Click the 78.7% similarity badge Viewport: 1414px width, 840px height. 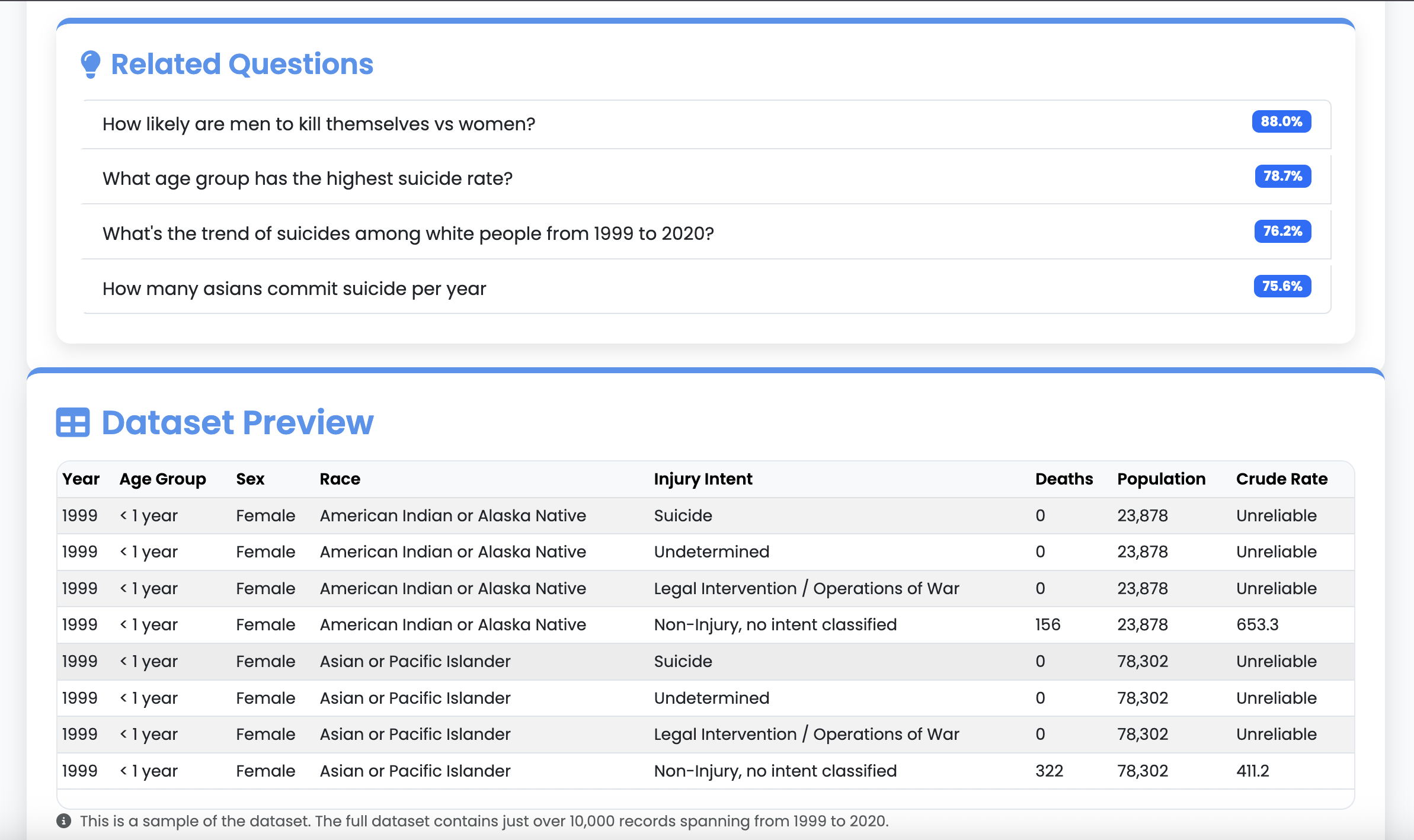point(1282,177)
